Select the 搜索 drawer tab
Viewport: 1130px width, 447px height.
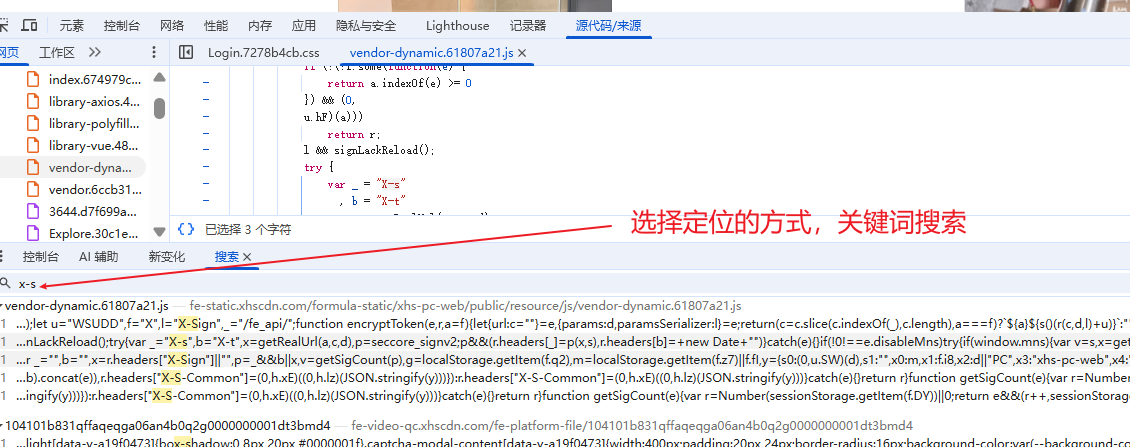point(226,257)
